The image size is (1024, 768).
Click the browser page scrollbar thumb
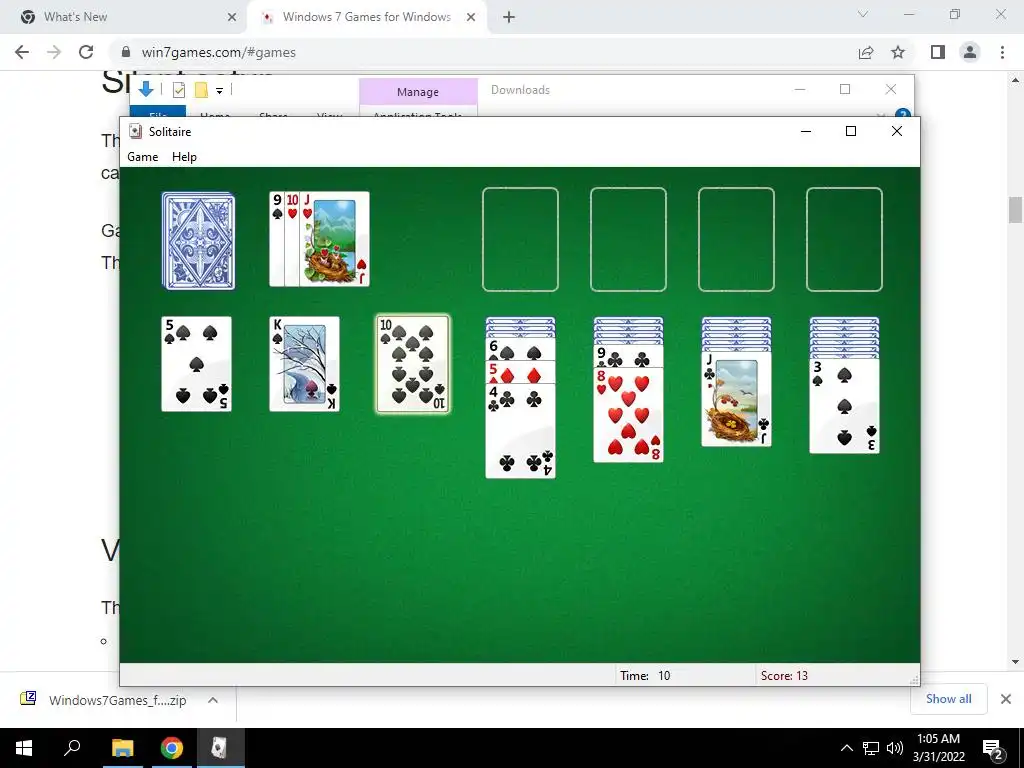coord(1015,210)
